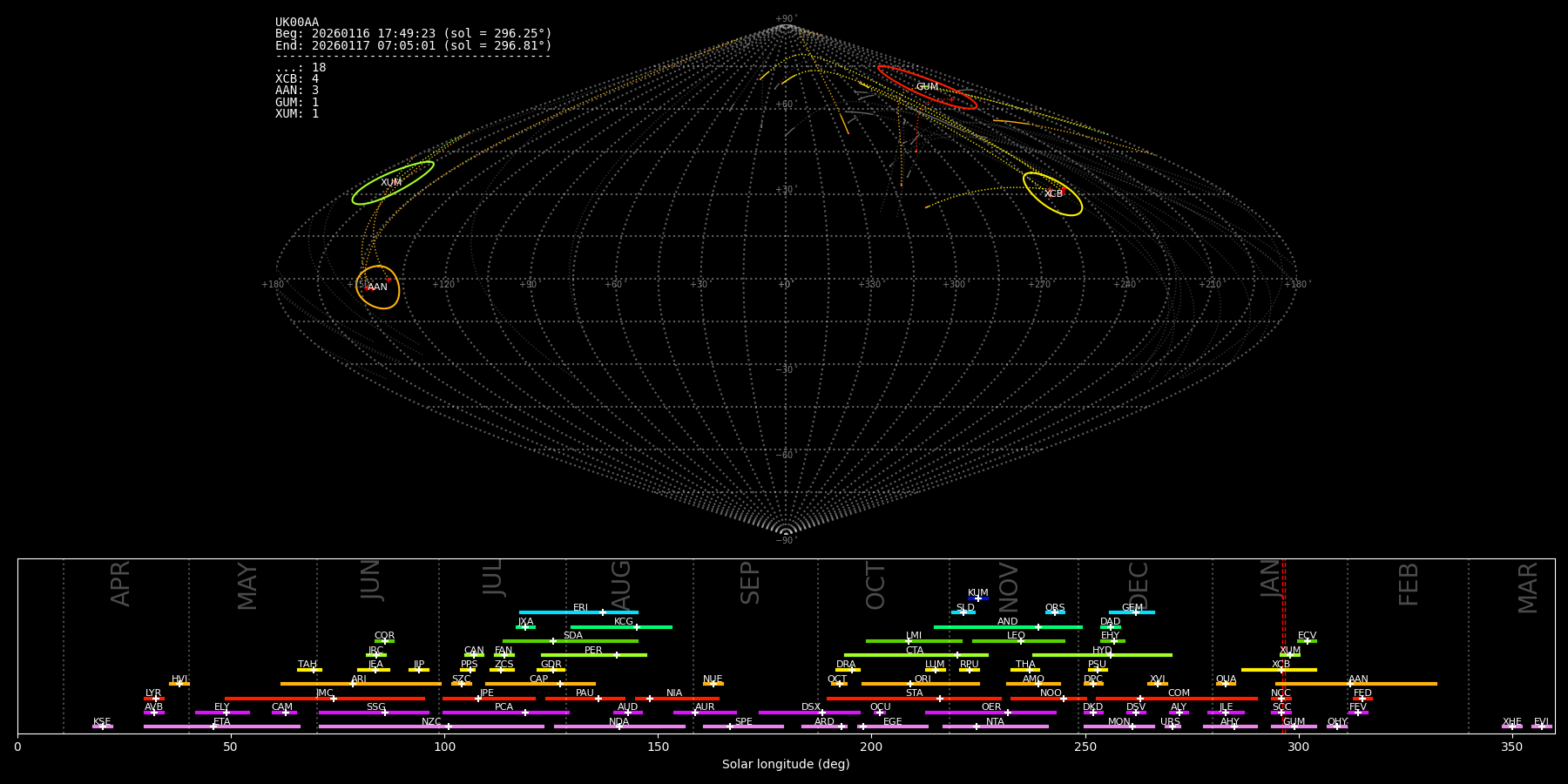Select the STA shower label on red bar
1568x784 pixels.
[x=914, y=693]
